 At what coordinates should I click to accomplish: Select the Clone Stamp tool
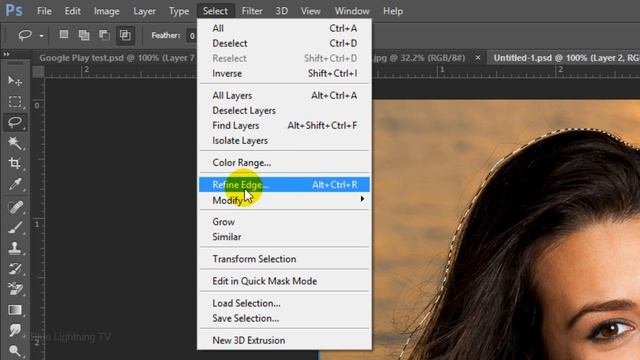(x=15, y=248)
